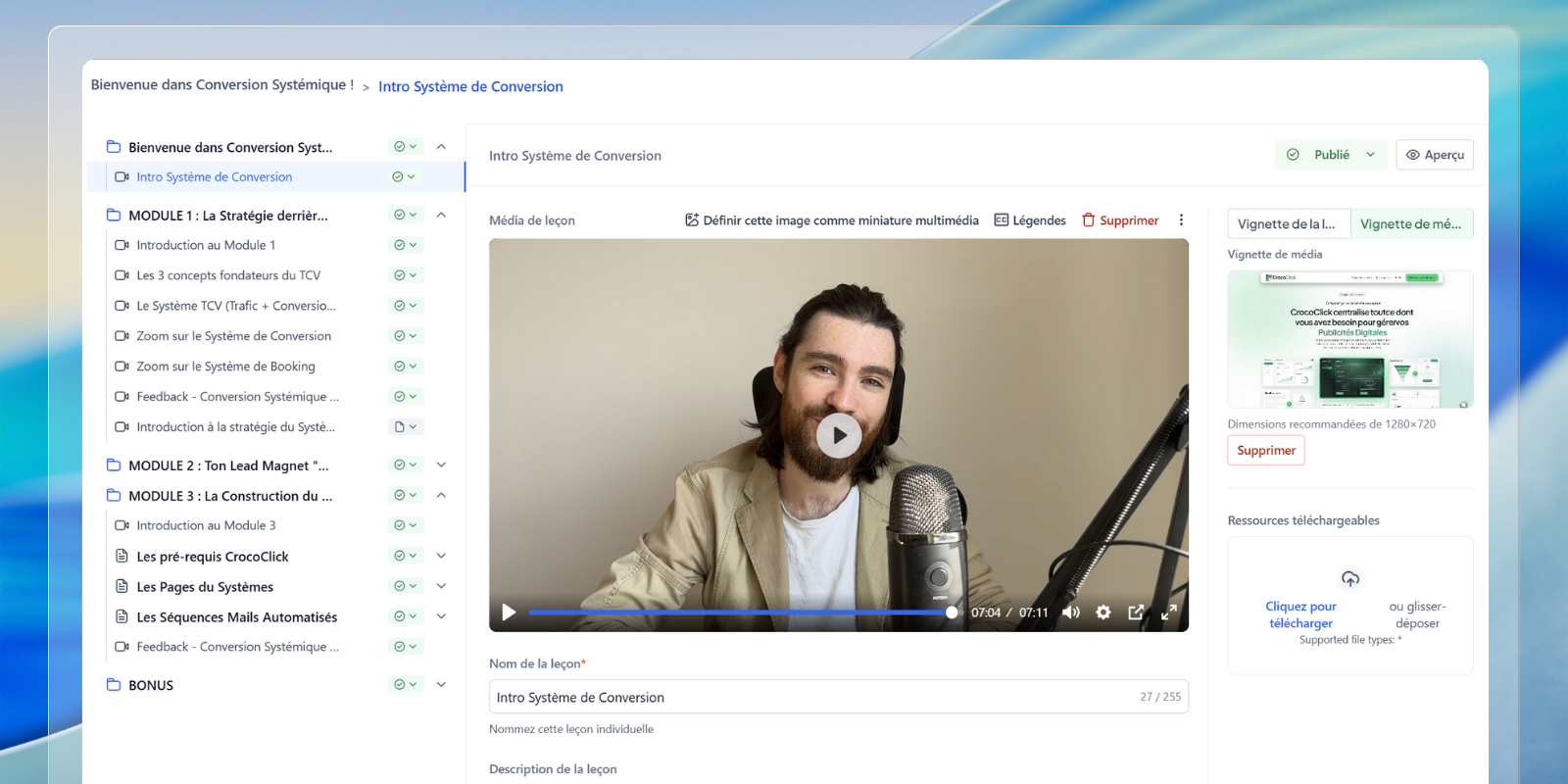Click the large center play button on video
The image size is (1568, 784).
839,436
